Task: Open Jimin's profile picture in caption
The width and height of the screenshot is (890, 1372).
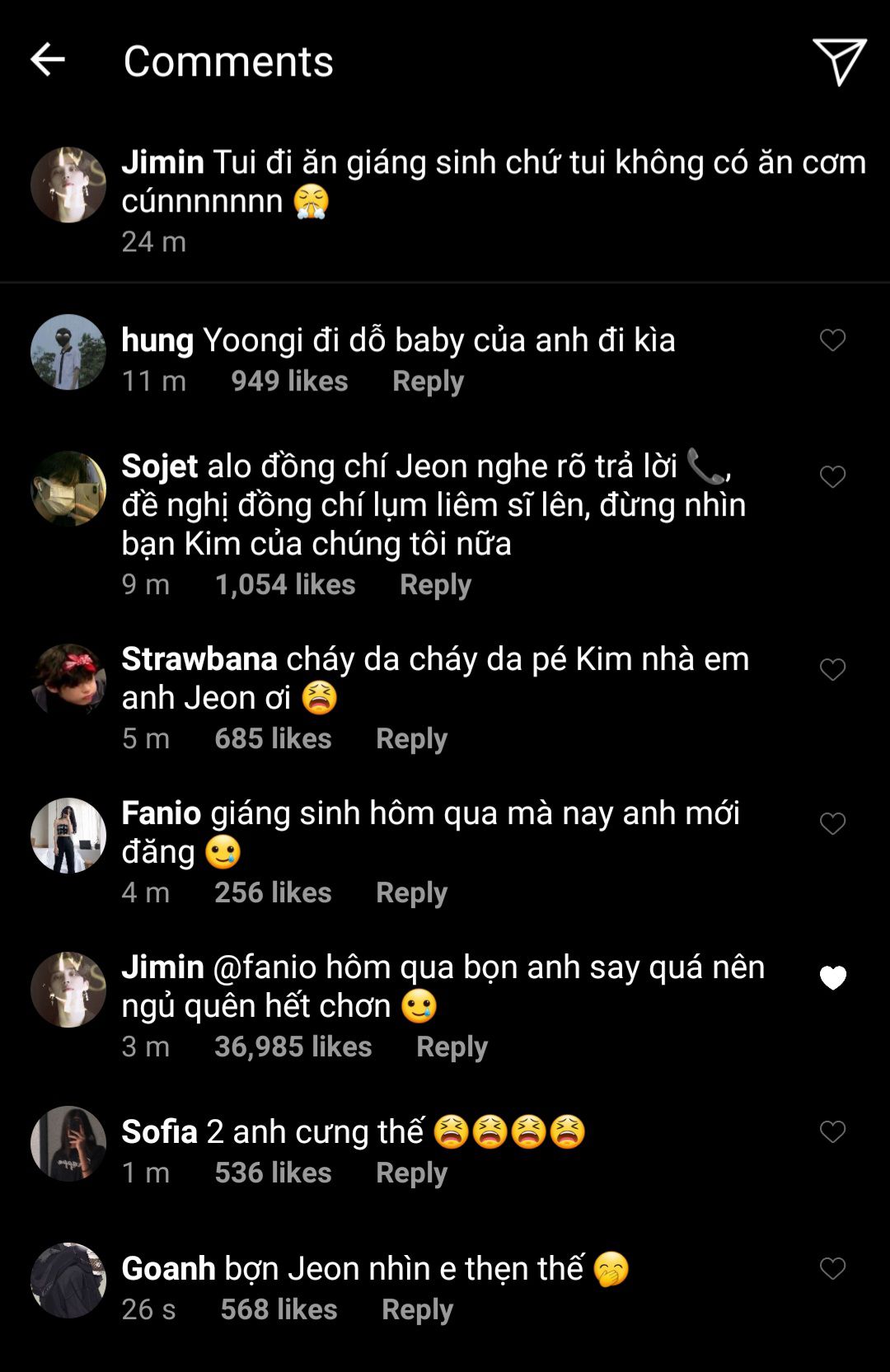Action: [x=68, y=185]
